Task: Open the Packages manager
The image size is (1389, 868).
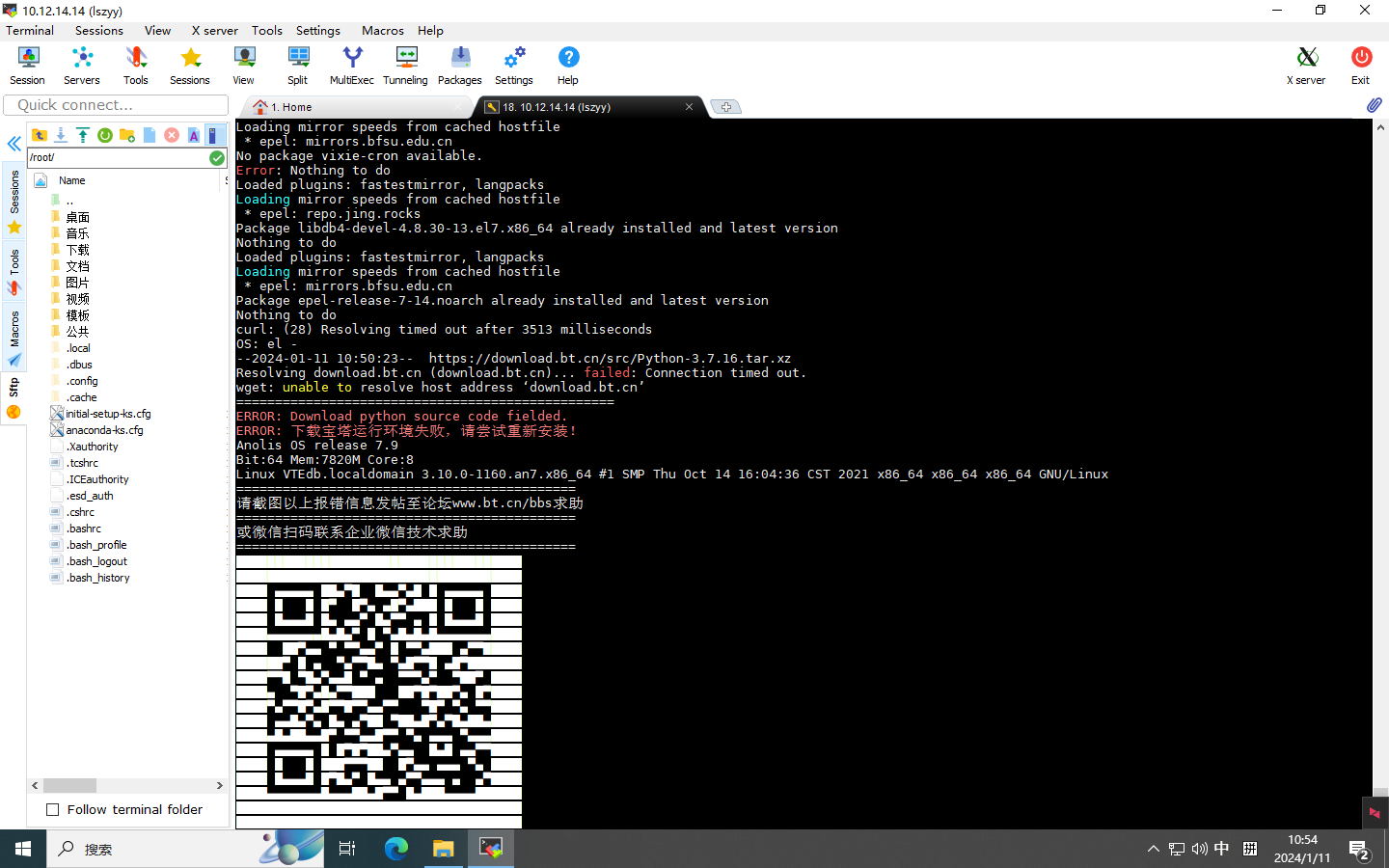Action: pyautogui.click(x=460, y=67)
